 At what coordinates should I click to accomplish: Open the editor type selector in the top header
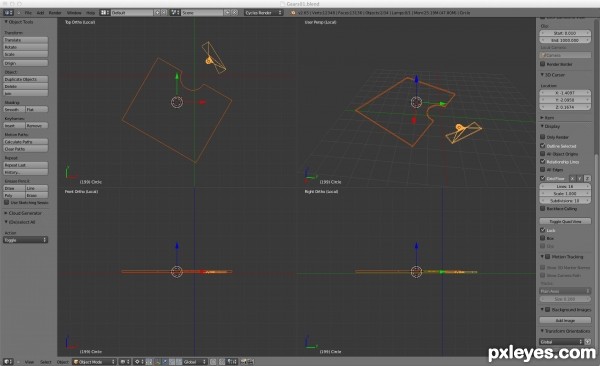(8, 13)
